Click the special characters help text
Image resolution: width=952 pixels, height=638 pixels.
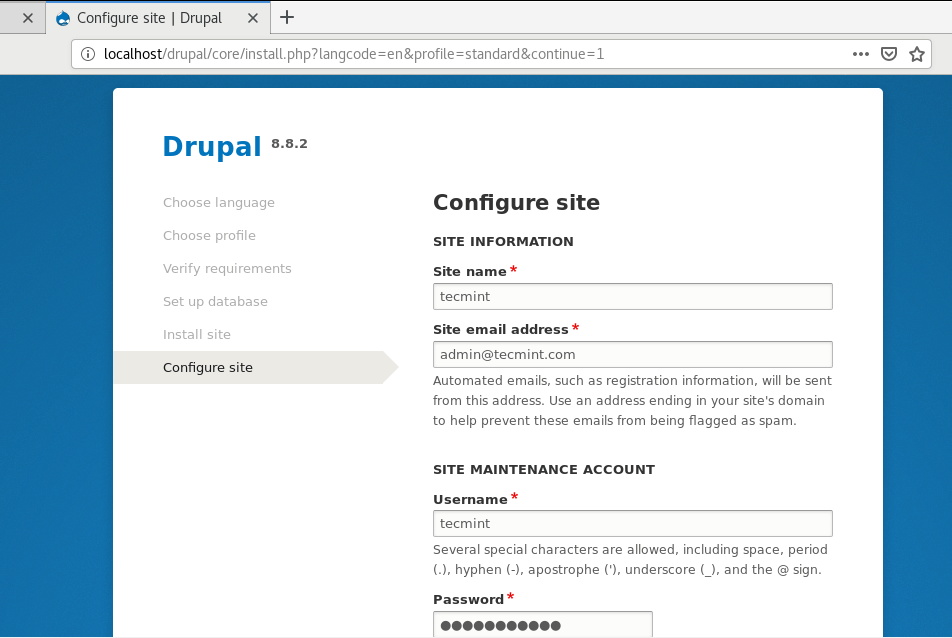pyautogui.click(x=630, y=560)
